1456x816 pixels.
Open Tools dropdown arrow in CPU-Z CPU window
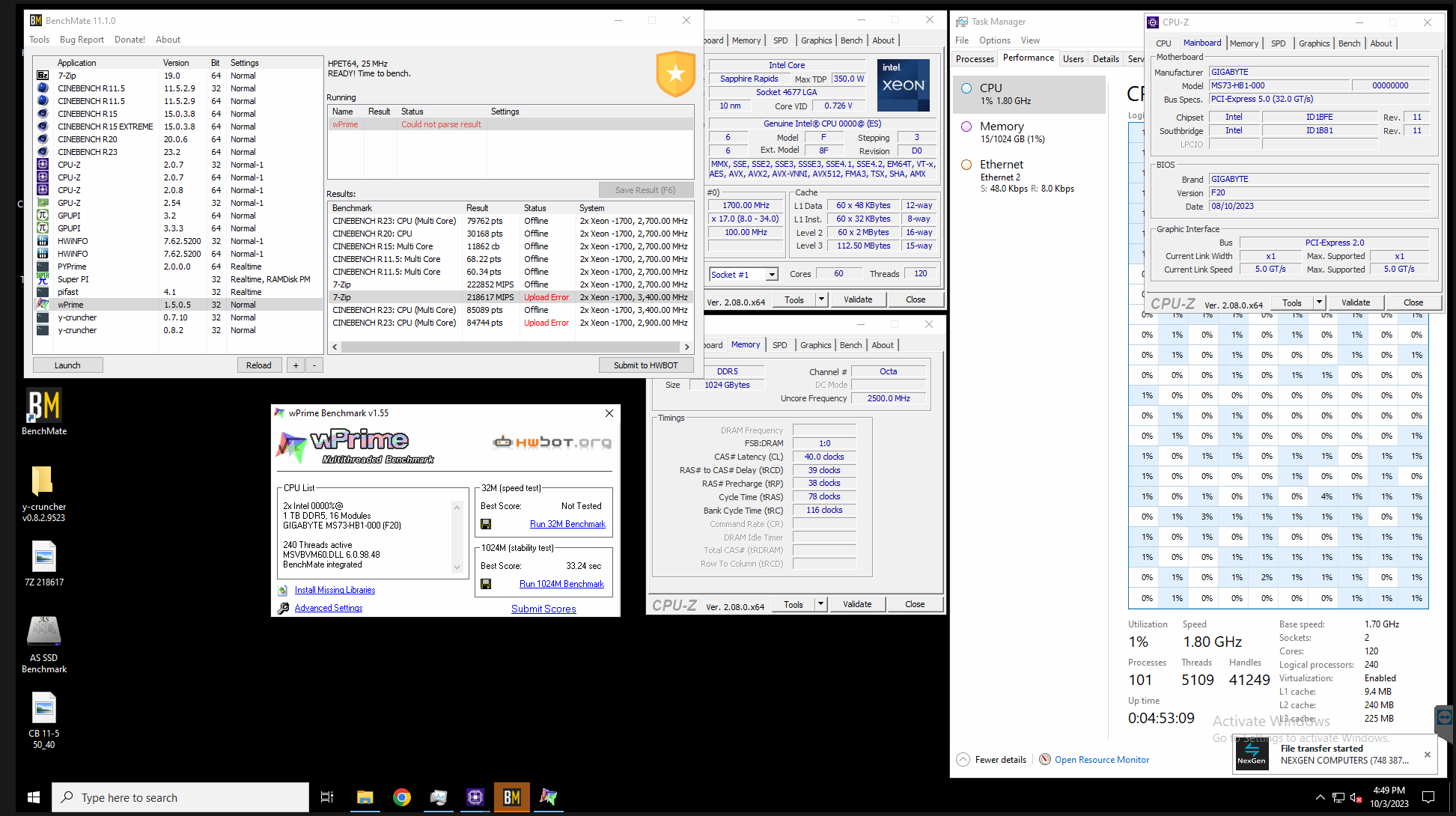point(821,299)
